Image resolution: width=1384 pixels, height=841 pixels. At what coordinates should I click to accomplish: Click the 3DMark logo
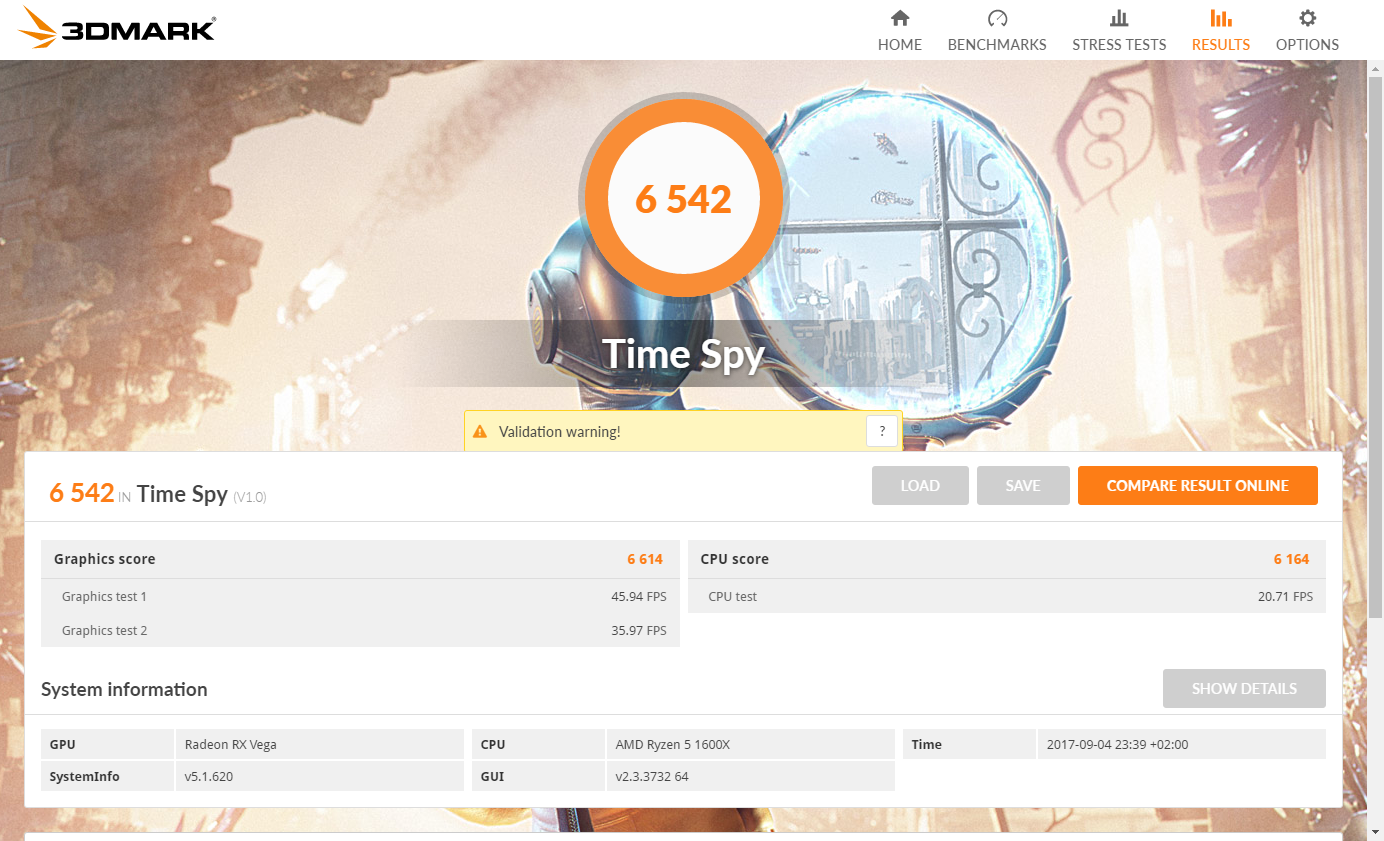coord(116,28)
